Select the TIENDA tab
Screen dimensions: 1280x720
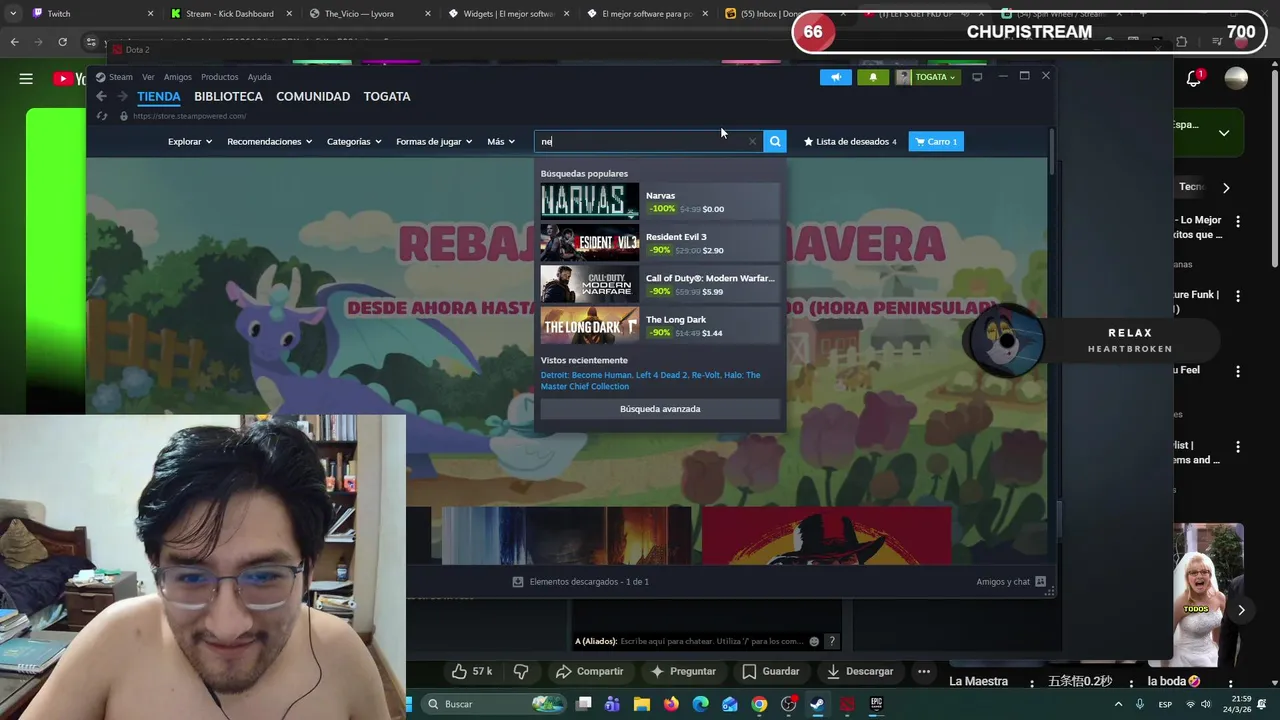[159, 96]
